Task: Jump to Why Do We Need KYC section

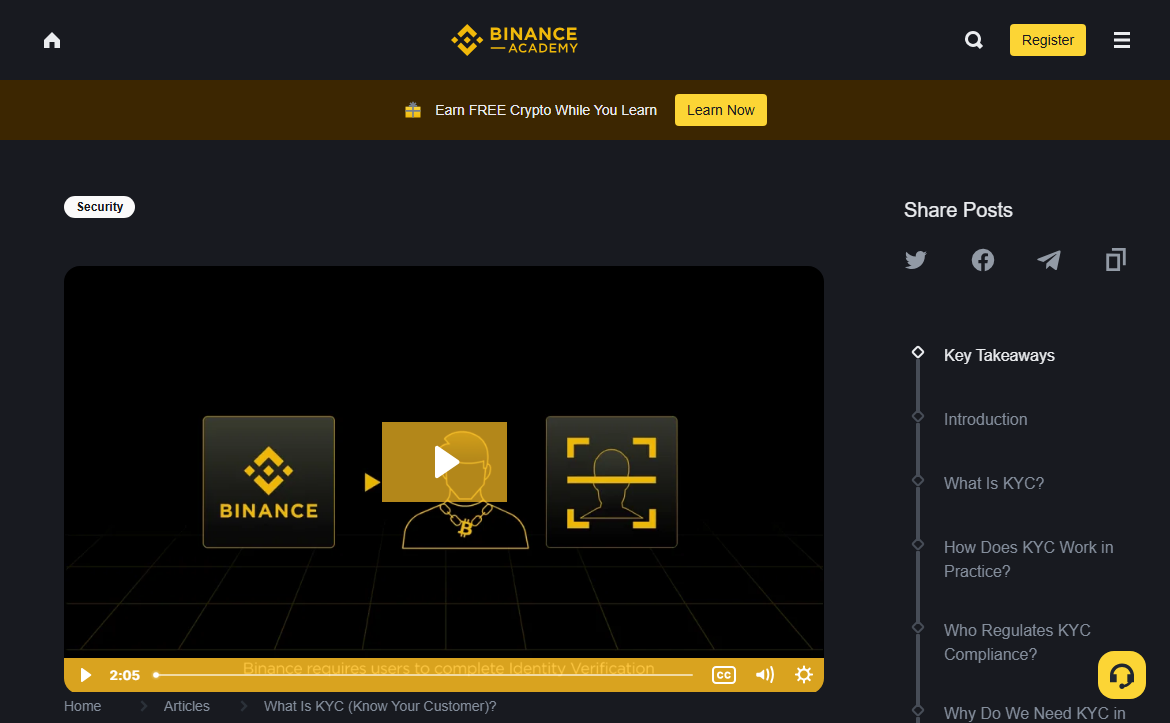Action: click(1034, 713)
